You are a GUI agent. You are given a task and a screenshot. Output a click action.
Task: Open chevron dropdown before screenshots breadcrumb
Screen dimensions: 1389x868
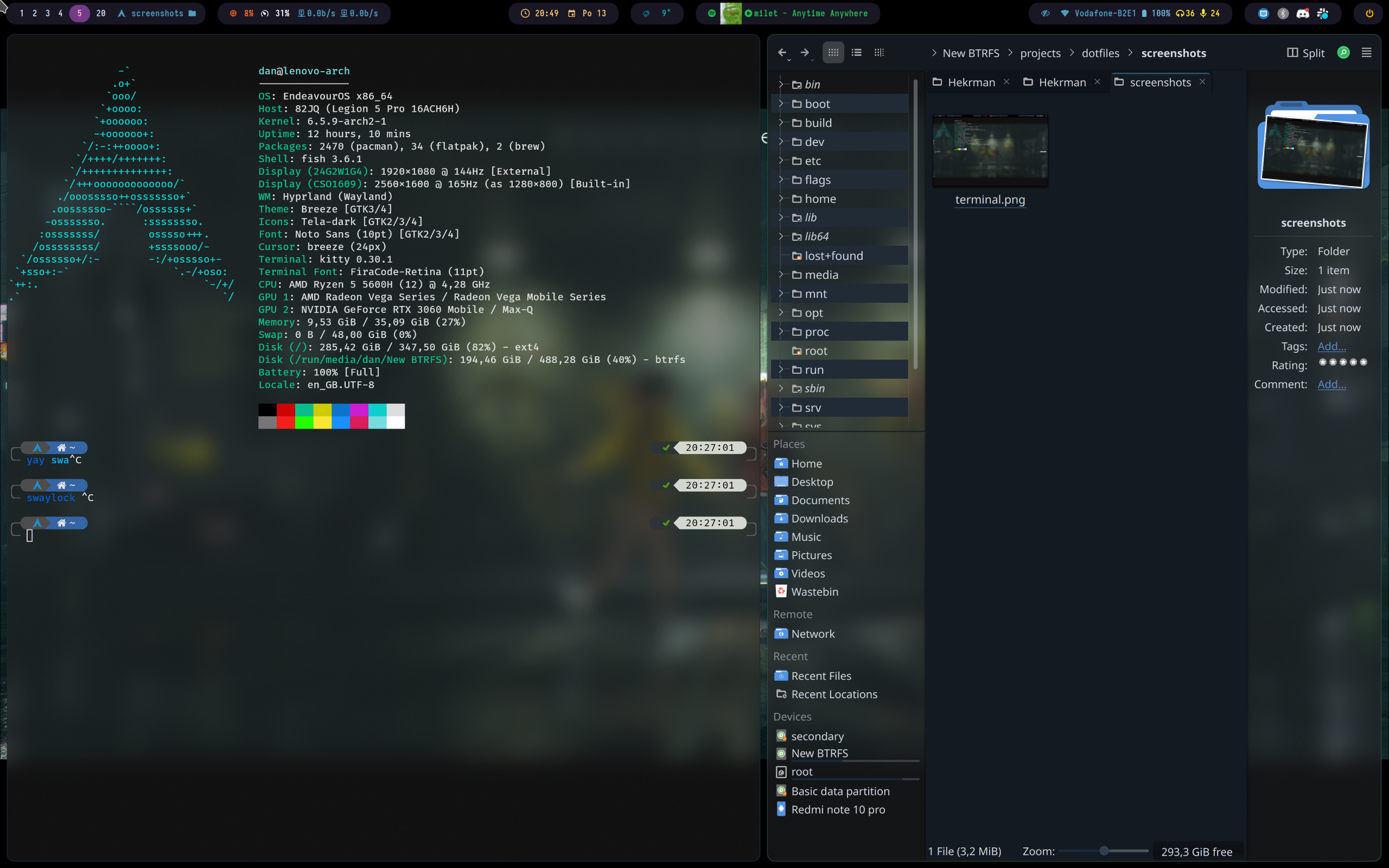point(1130,53)
